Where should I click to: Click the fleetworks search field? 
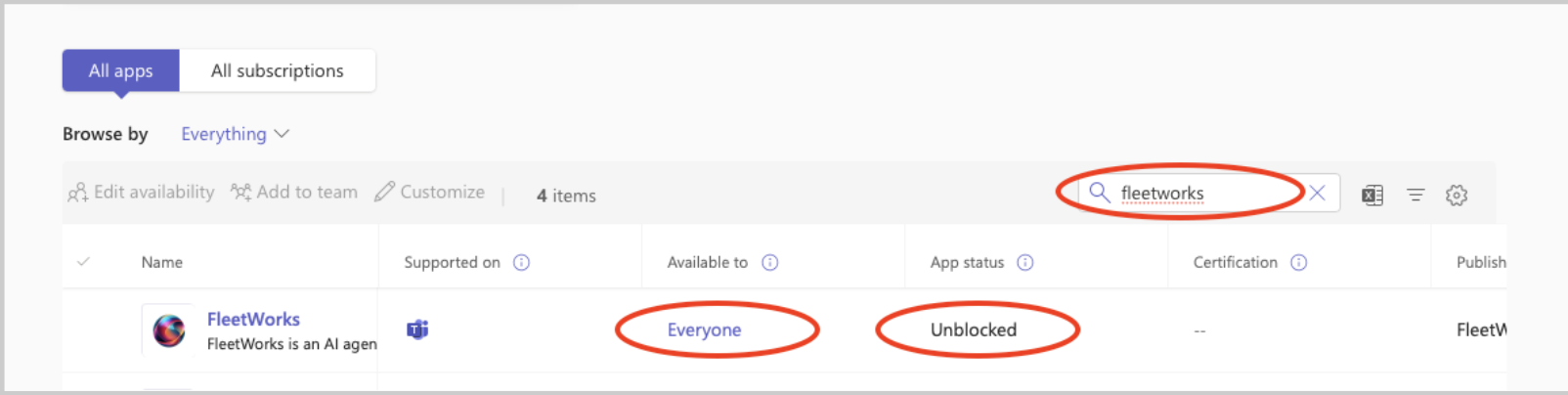click(1208, 193)
